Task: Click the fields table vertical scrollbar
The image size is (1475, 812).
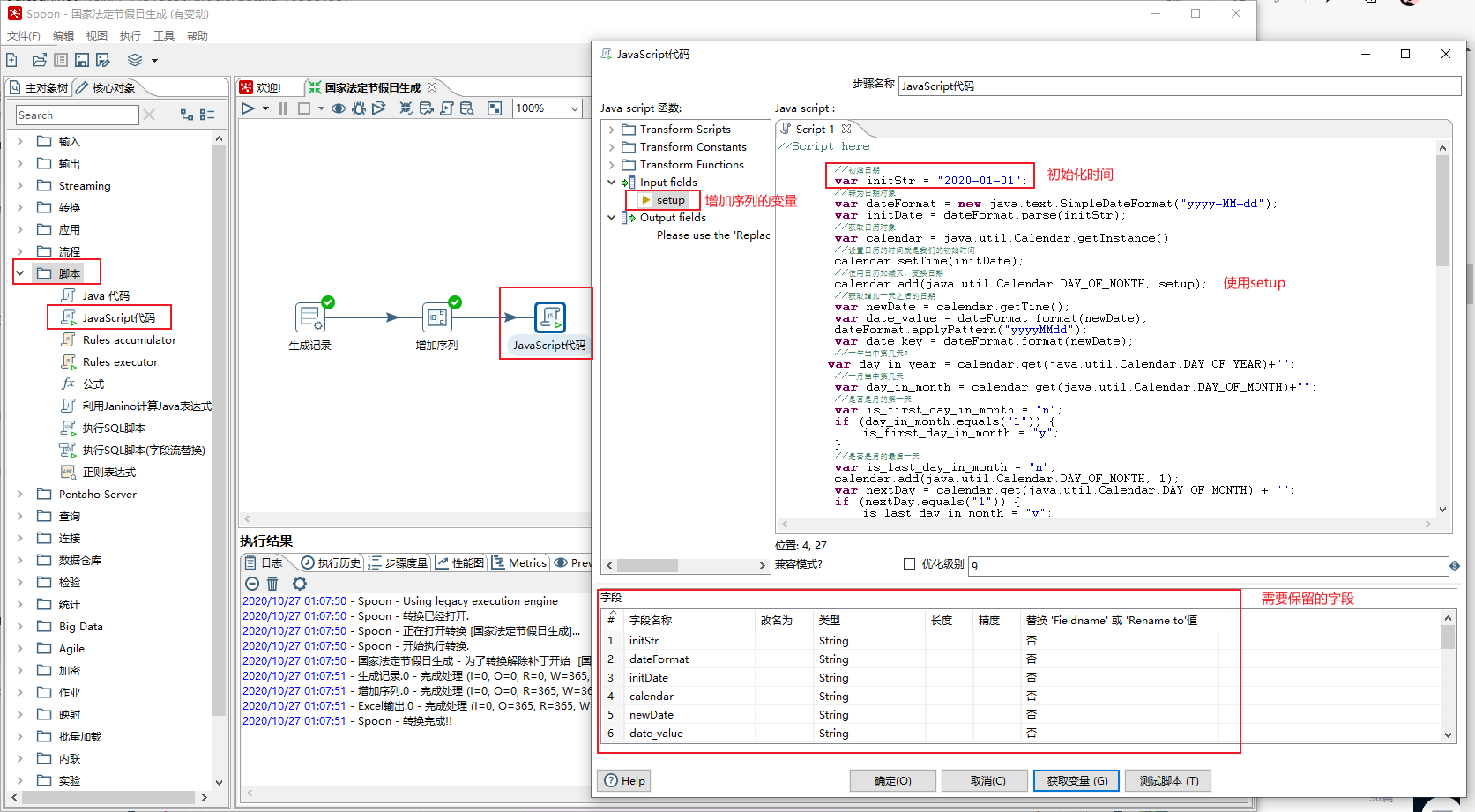Action: pyautogui.click(x=1448, y=637)
